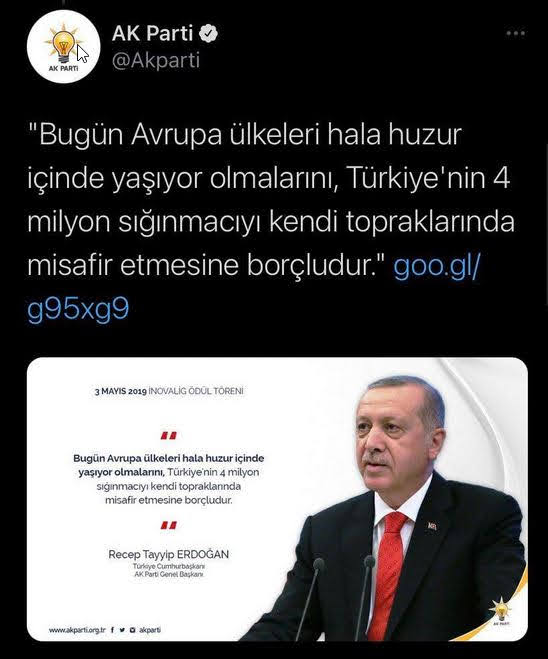Click the 3 MAYIS 2019 date header
548x659 pixels.
click(x=121, y=391)
